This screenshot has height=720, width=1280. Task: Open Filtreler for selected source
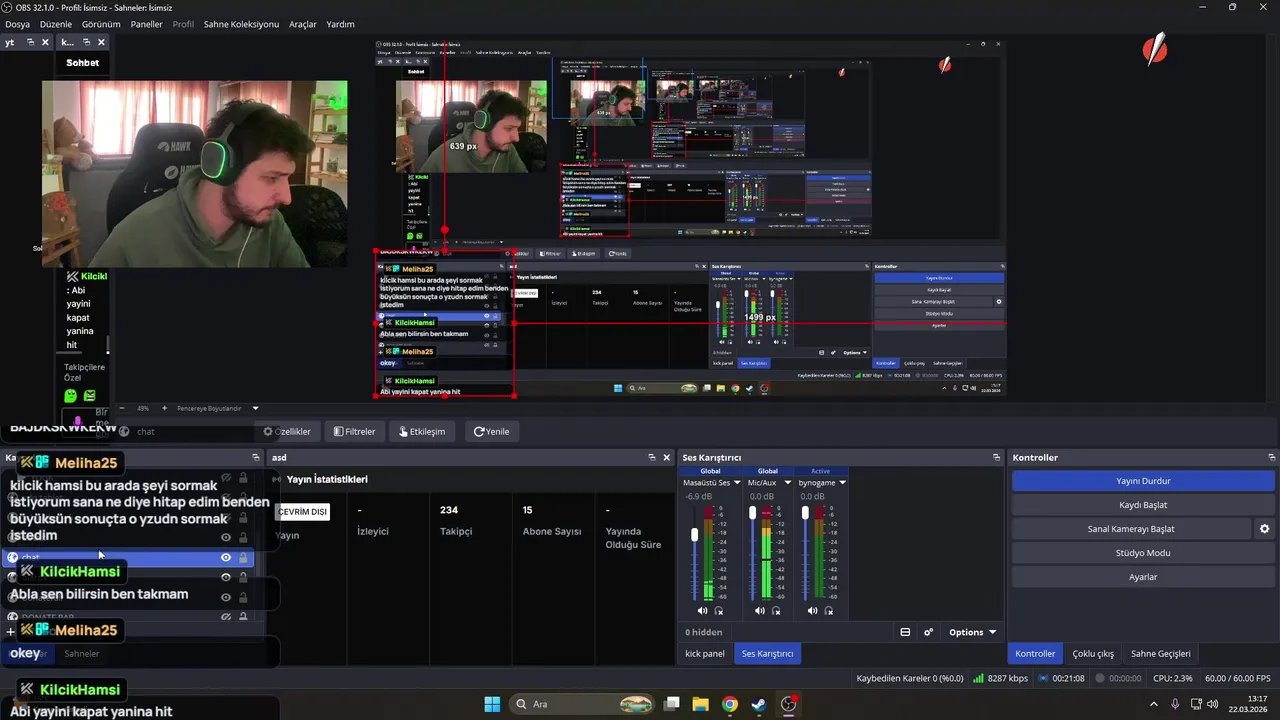coord(355,432)
